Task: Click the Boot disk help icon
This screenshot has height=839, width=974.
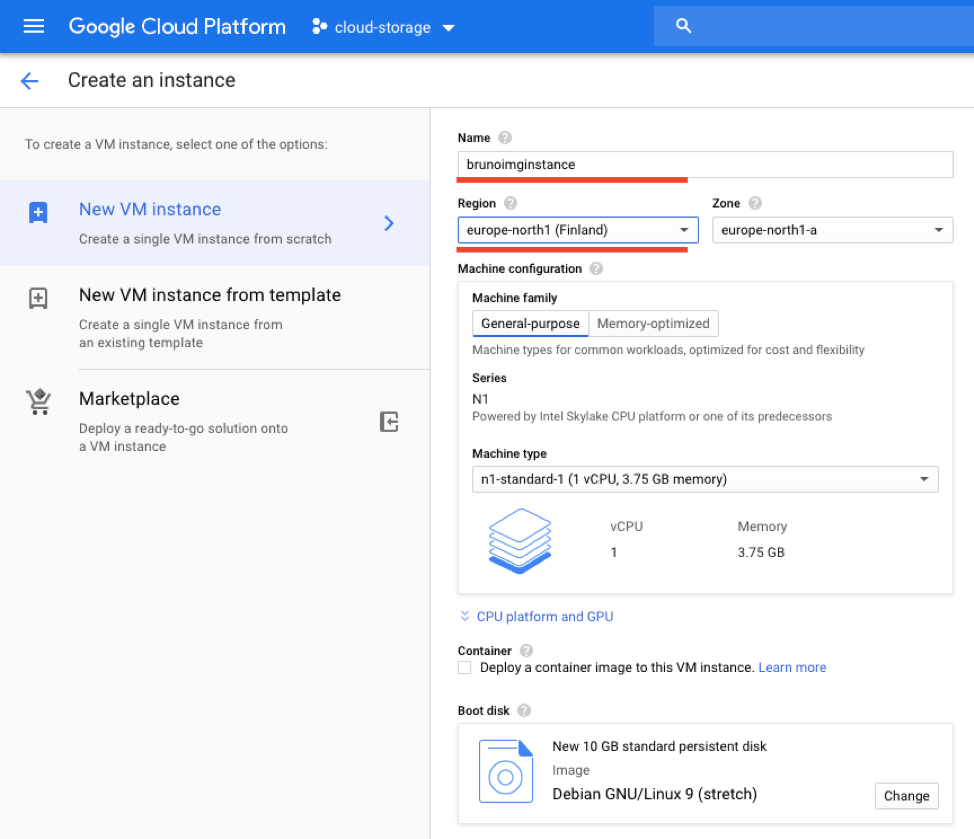Action: coord(524,710)
